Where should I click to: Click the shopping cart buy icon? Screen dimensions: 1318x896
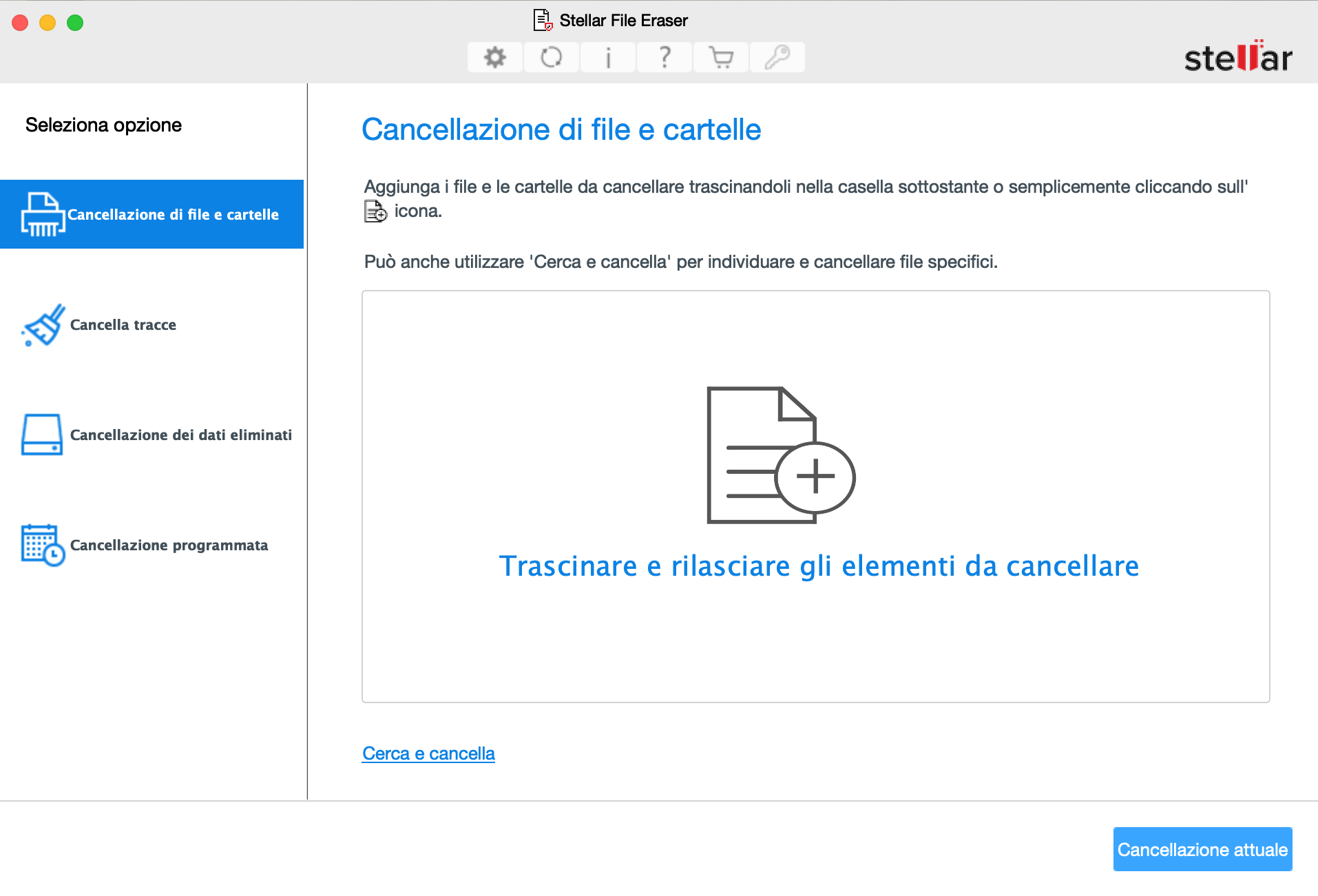tap(720, 57)
